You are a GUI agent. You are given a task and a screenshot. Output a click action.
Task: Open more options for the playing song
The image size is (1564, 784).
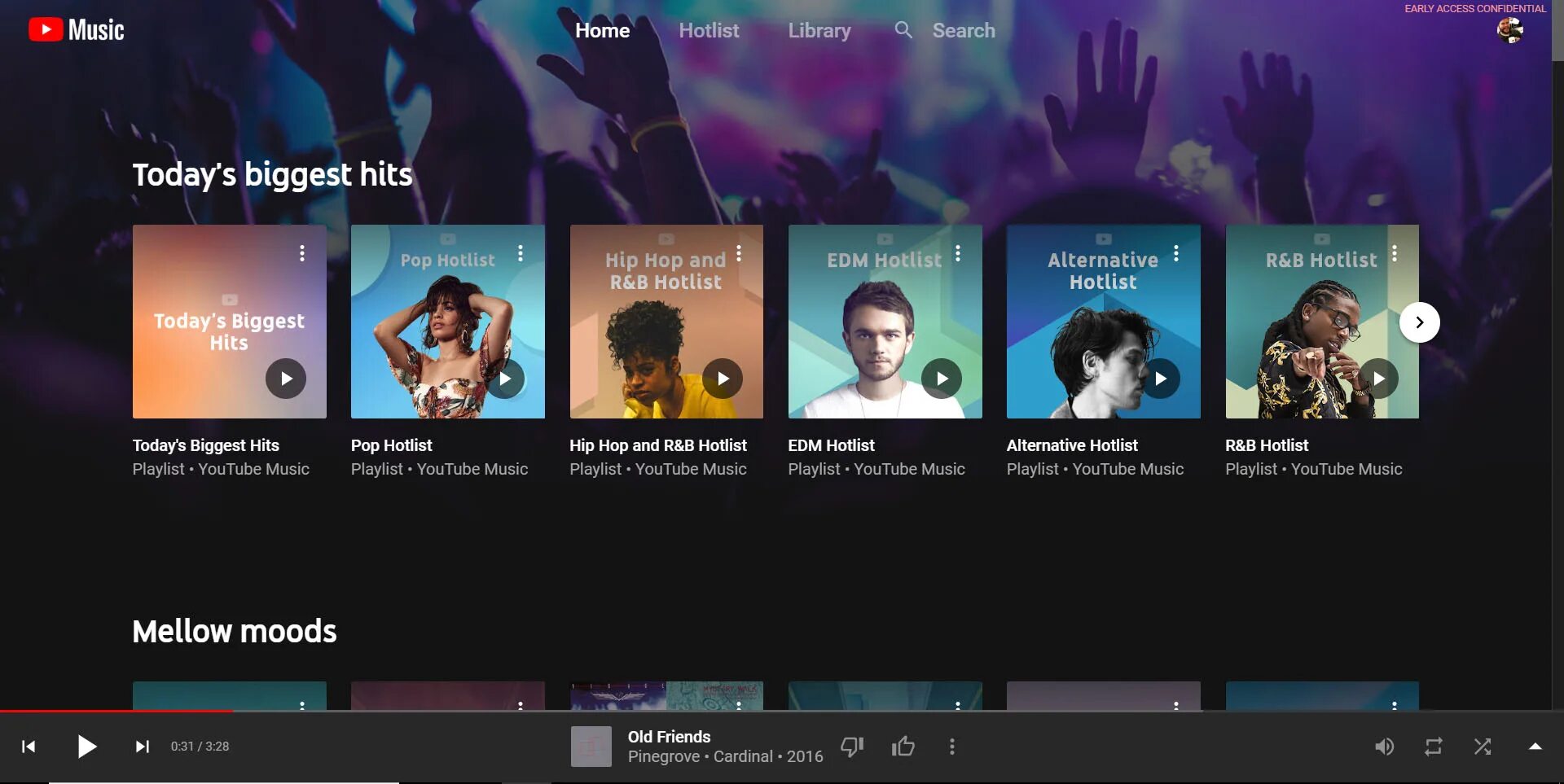pos(951,747)
